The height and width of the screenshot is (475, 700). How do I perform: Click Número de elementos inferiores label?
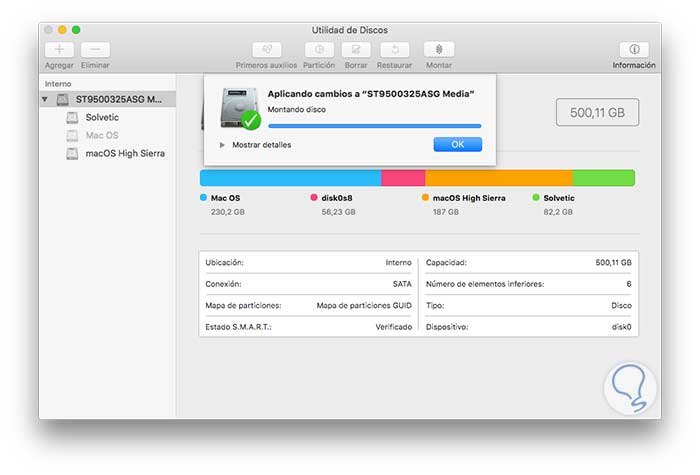(x=485, y=284)
